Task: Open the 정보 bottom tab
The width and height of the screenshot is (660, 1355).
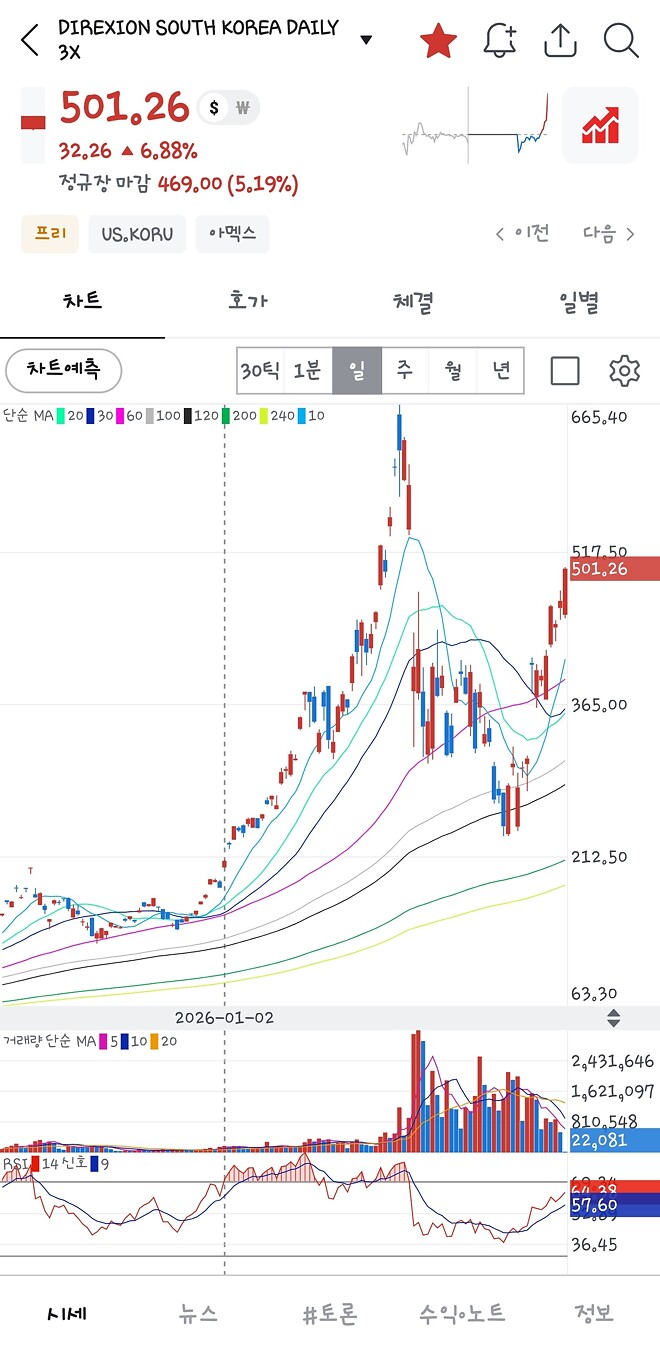Action: coord(594,1314)
